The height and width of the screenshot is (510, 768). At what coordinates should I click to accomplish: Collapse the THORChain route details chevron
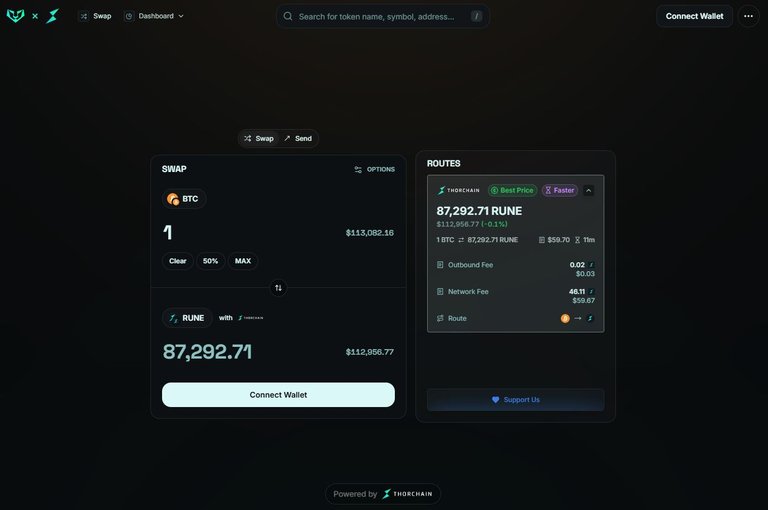coord(589,191)
